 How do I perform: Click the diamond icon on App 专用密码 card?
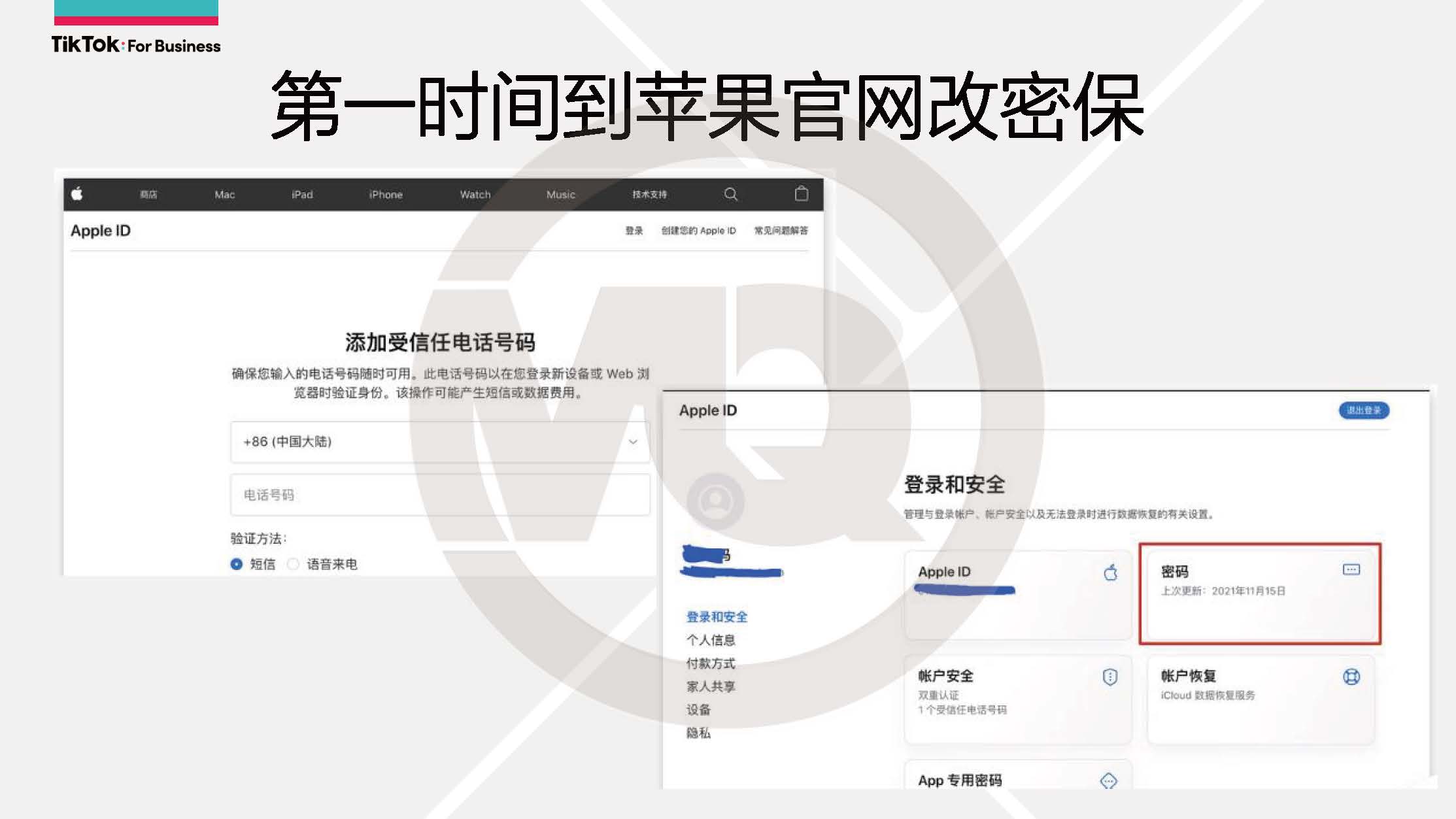[1108, 780]
